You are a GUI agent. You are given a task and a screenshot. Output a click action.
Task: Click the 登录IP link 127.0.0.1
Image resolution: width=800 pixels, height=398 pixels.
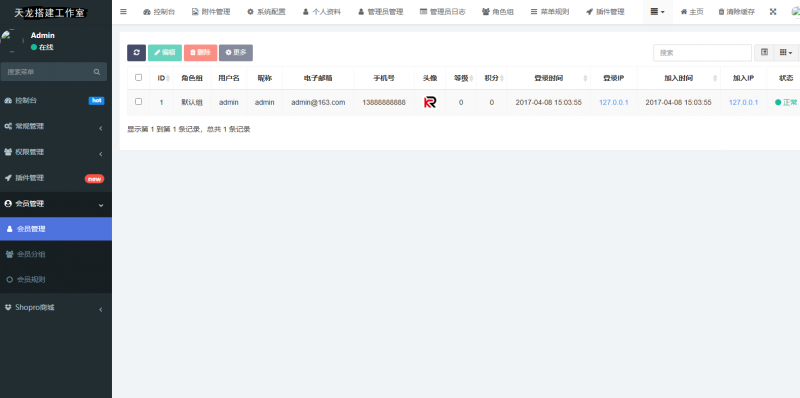click(614, 103)
